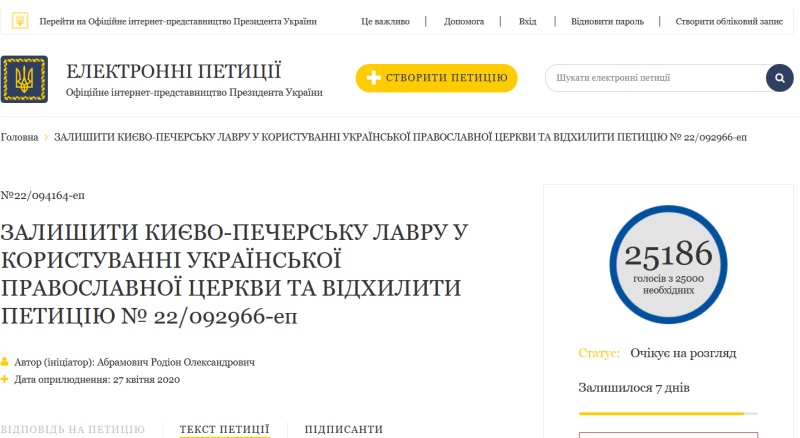Click Створити обліковий запис link
This screenshot has height=438, width=800.
[726, 21]
